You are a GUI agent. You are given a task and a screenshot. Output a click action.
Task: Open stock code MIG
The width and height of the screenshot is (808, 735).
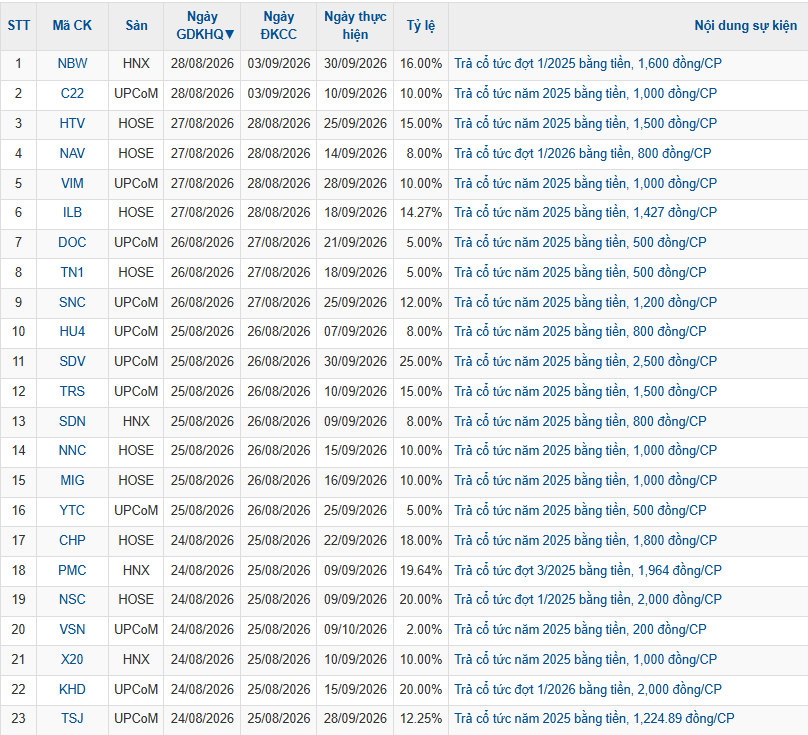tap(72, 480)
